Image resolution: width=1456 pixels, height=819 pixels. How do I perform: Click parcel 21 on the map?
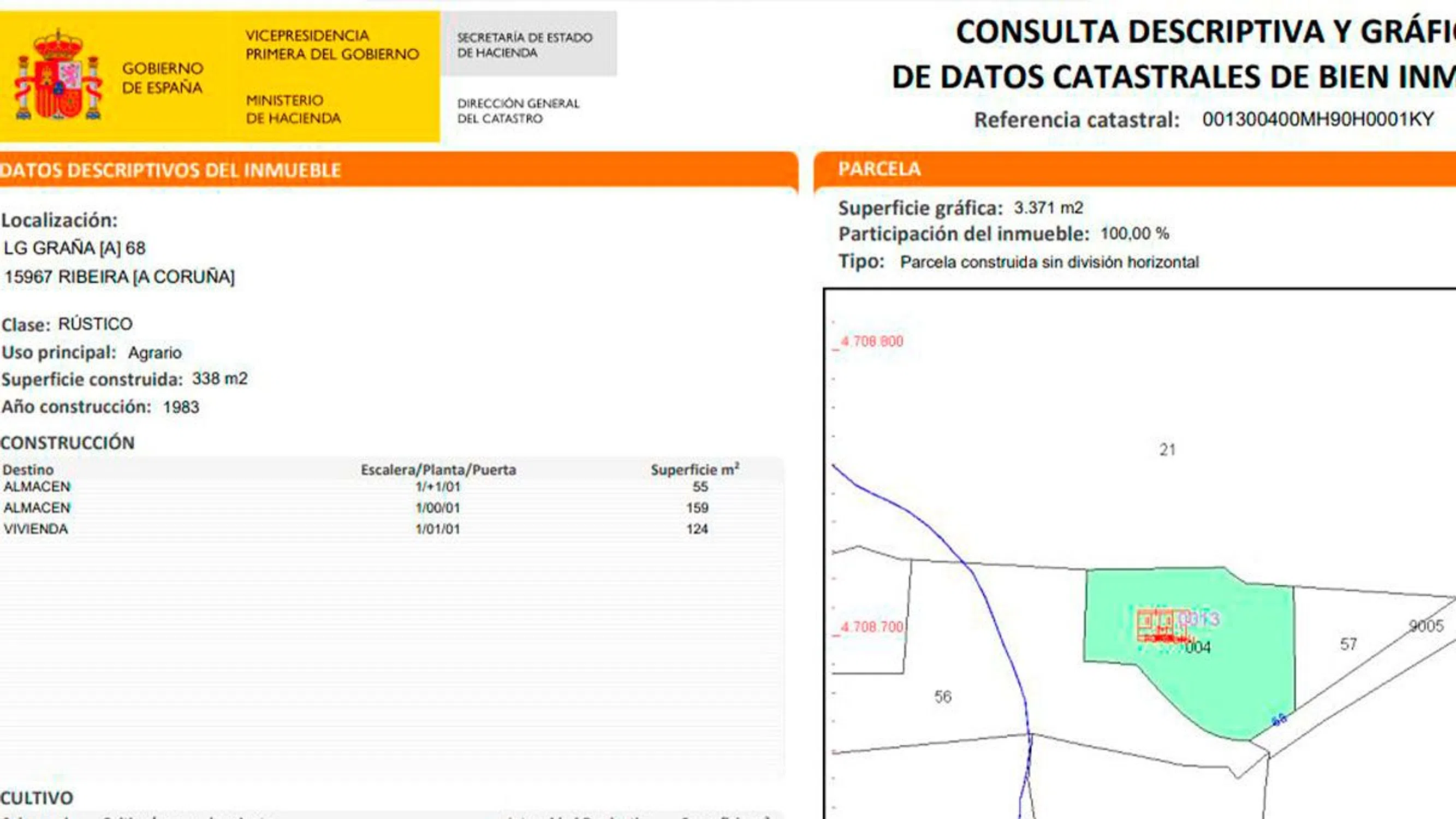point(1167,450)
